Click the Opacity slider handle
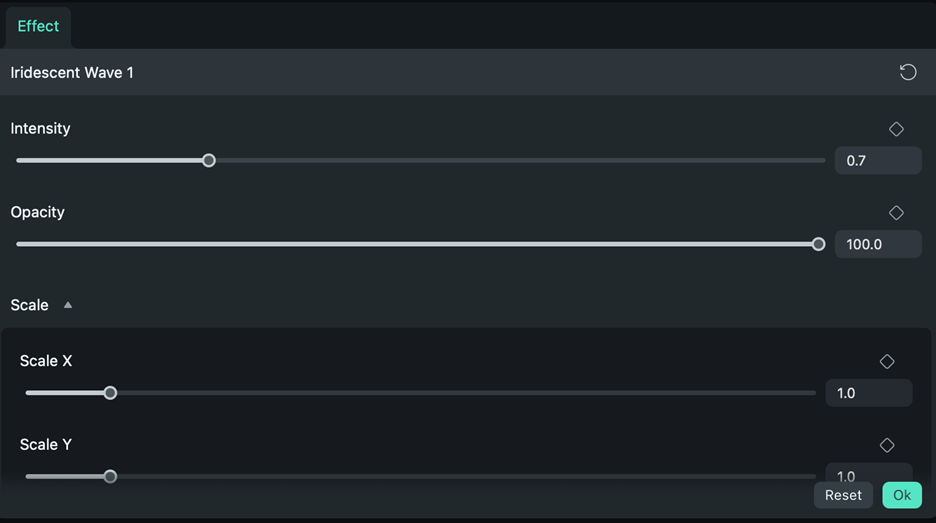The height and width of the screenshot is (523, 936). [x=818, y=244]
